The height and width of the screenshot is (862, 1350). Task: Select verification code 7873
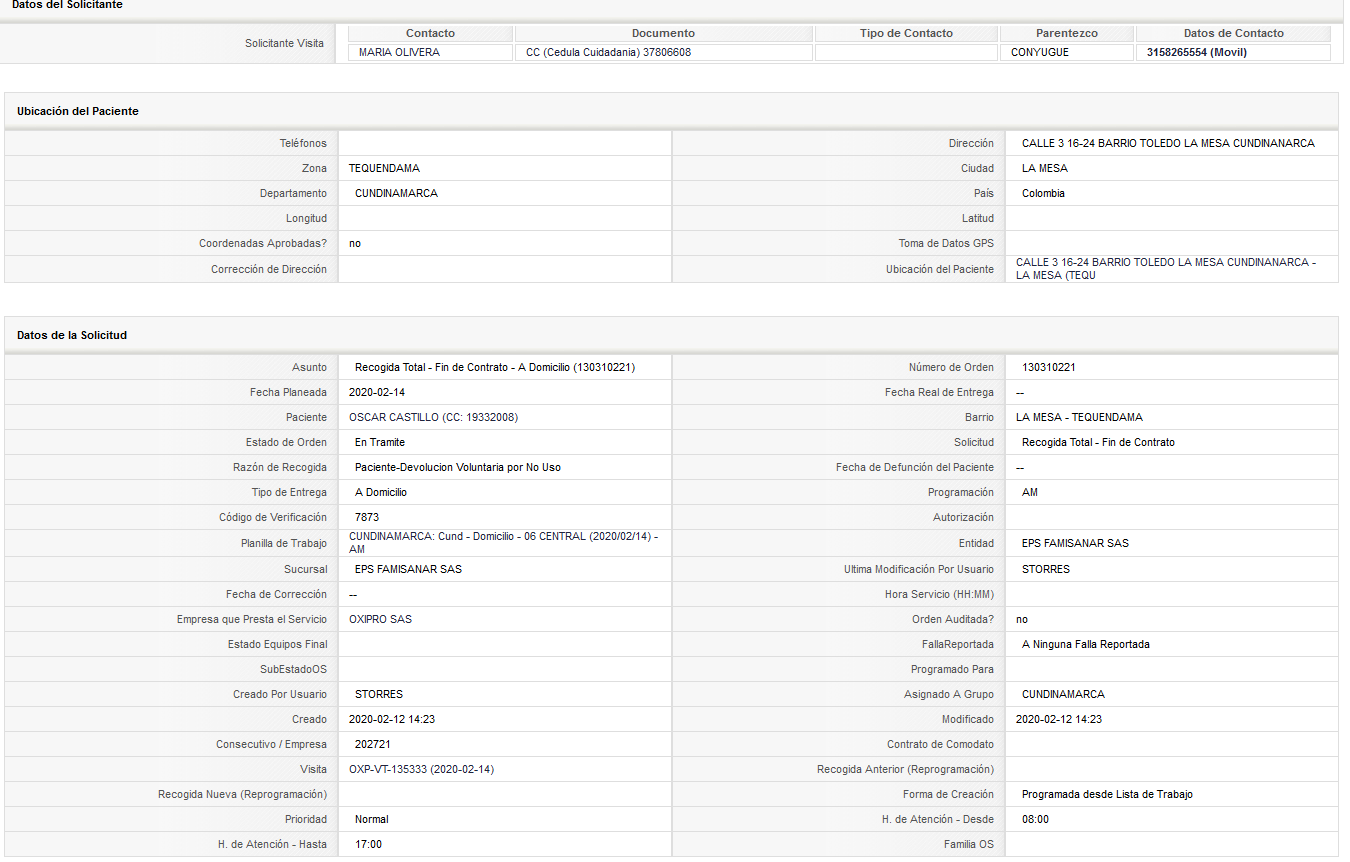[367, 517]
